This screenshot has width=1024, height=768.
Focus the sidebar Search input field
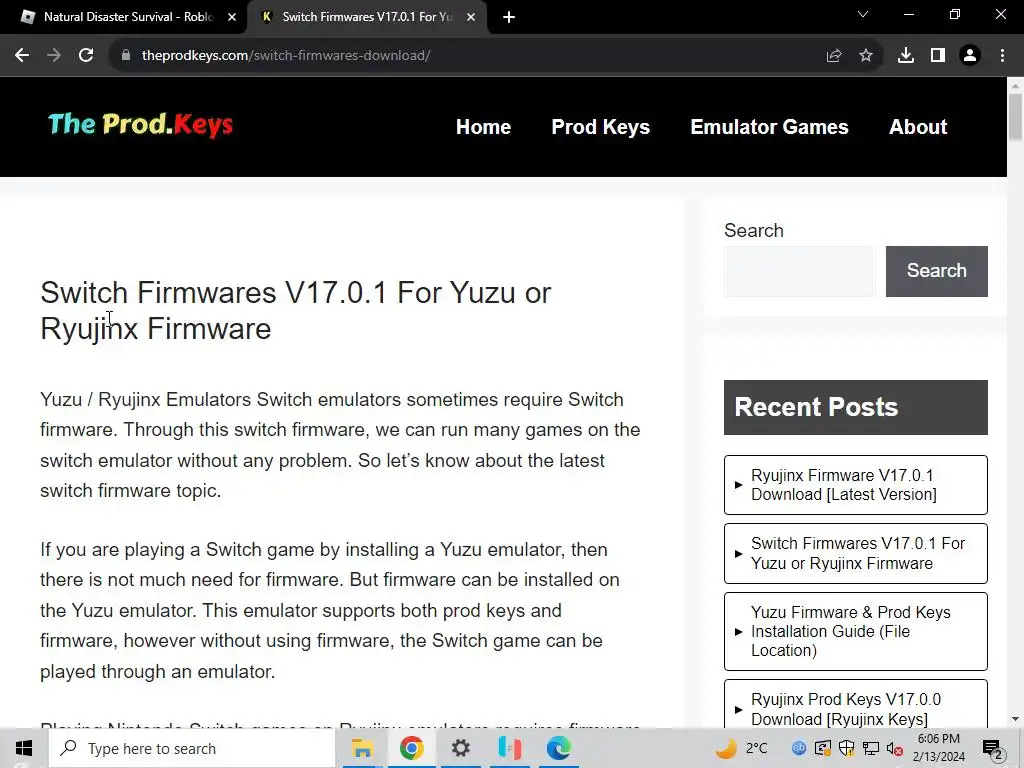click(x=799, y=271)
